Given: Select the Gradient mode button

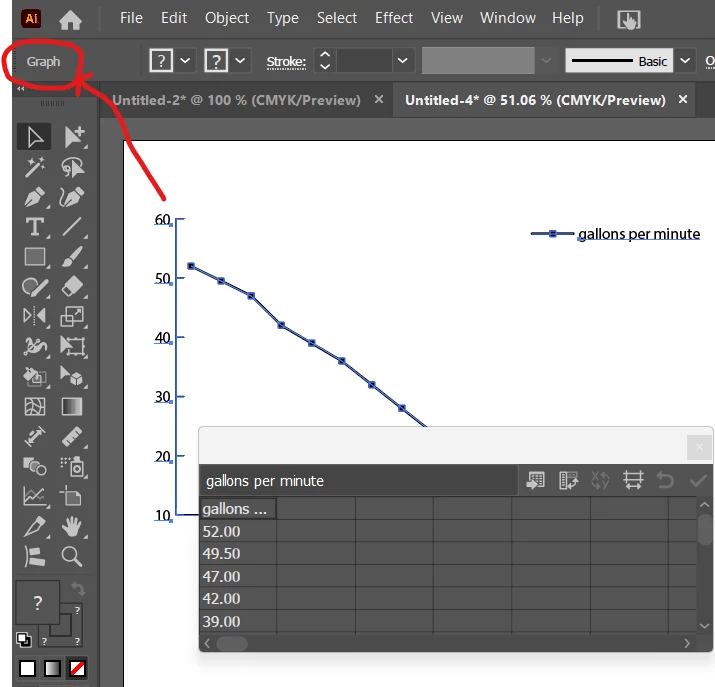Looking at the screenshot, I should pyautogui.click(x=52, y=669).
